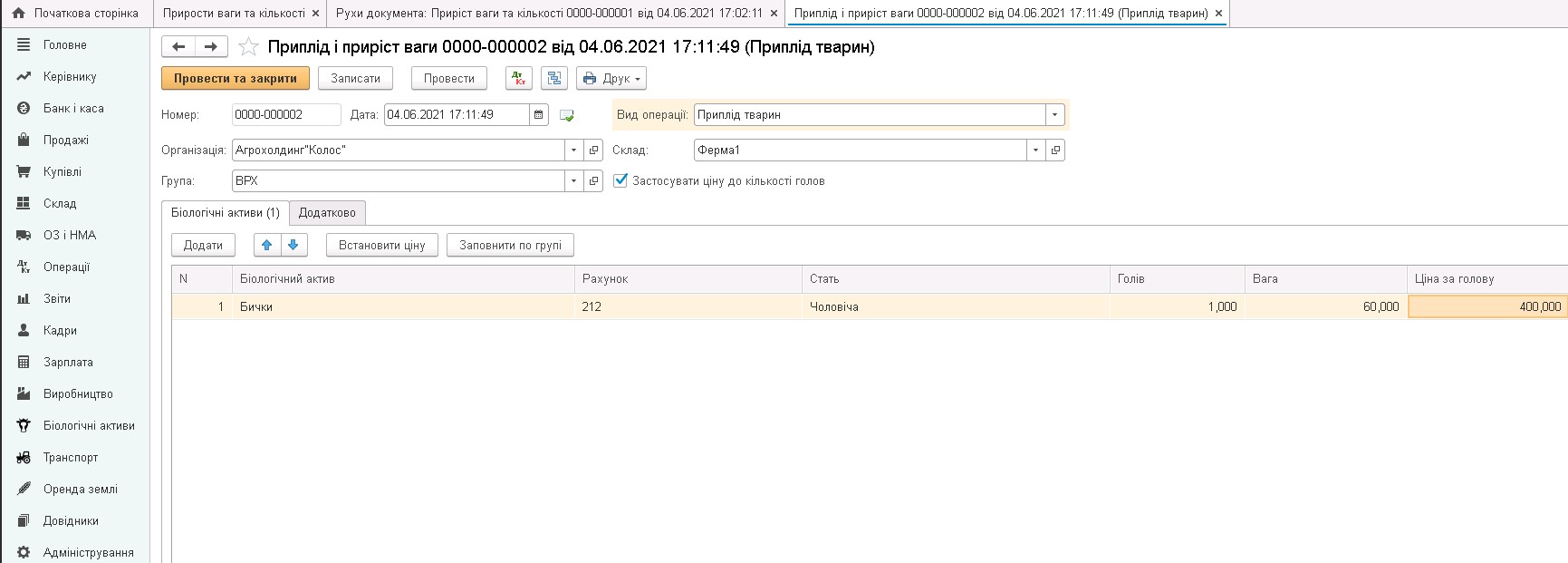Viewport: 1568px width, 563px height.
Task: Switch to the Додатково tab
Action: click(327, 213)
